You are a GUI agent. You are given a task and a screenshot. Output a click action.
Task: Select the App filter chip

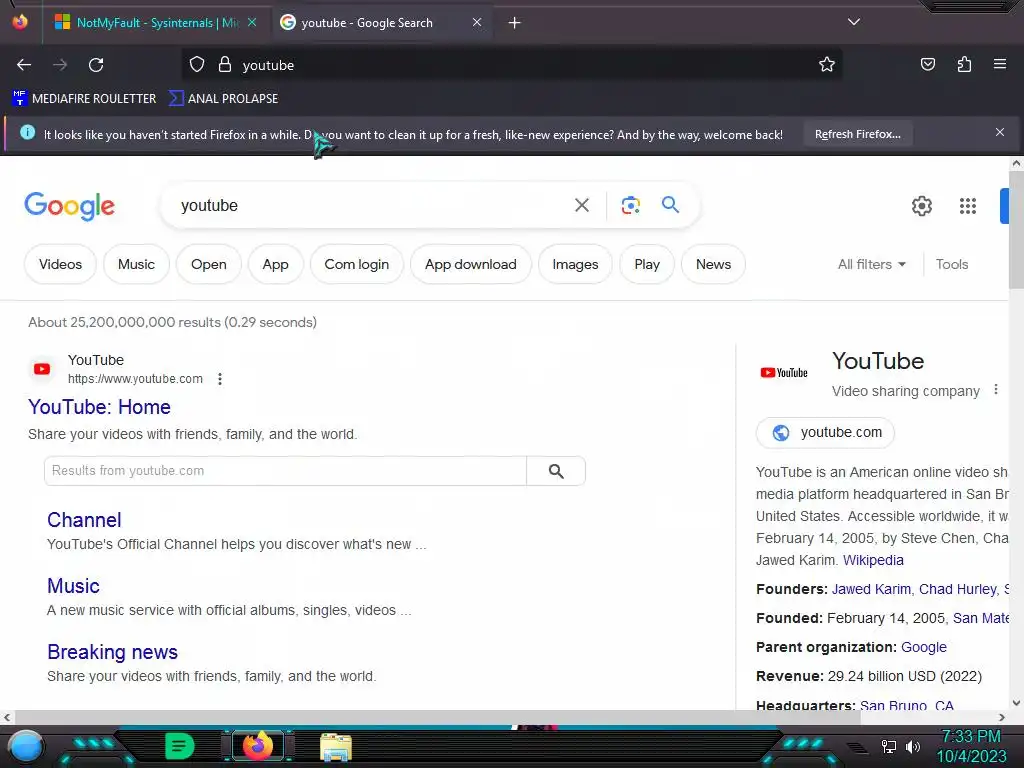tap(275, 264)
